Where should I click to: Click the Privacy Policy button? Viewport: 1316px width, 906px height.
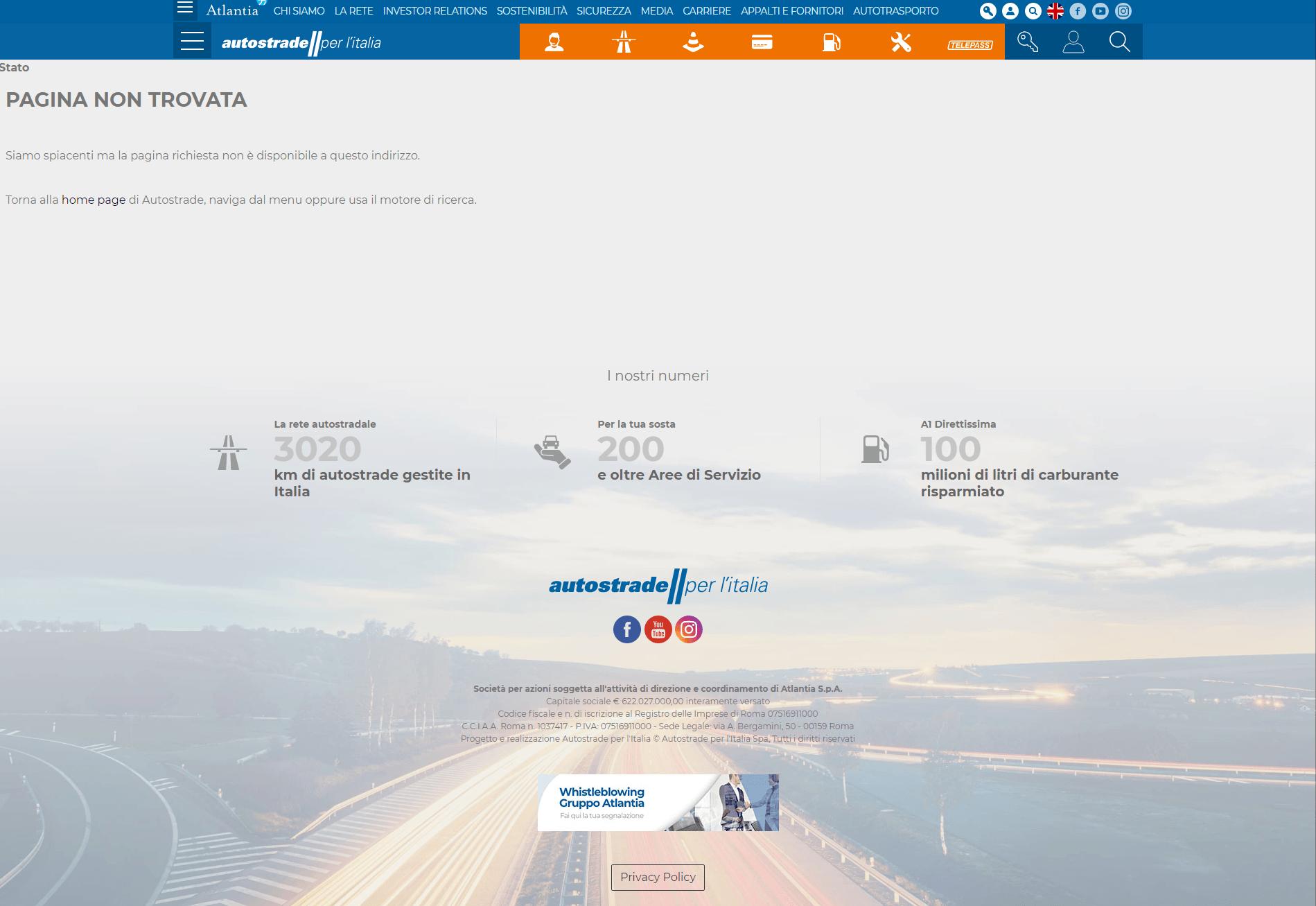click(658, 877)
